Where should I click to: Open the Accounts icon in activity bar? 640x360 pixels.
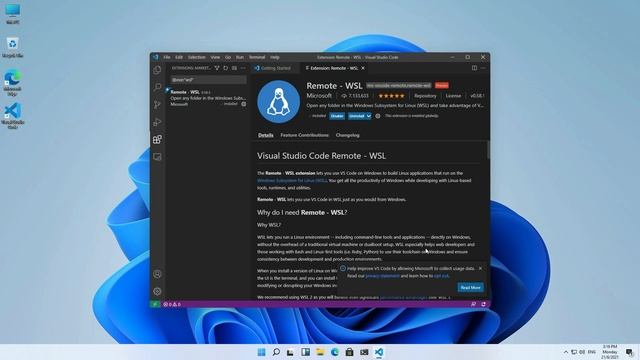click(x=157, y=274)
